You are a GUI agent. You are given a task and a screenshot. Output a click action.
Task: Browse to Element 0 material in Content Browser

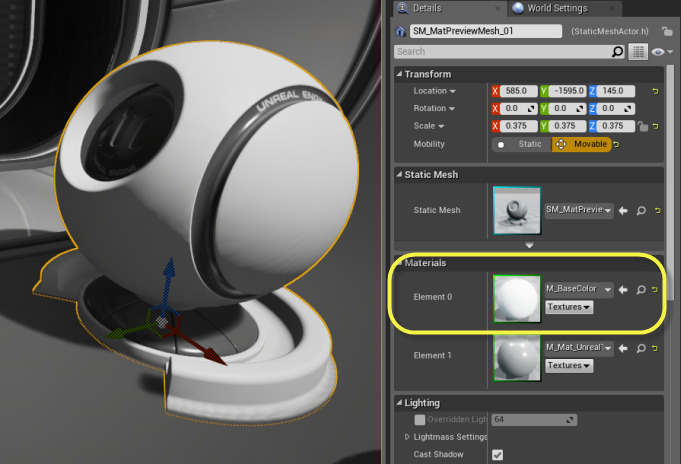[639, 290]
